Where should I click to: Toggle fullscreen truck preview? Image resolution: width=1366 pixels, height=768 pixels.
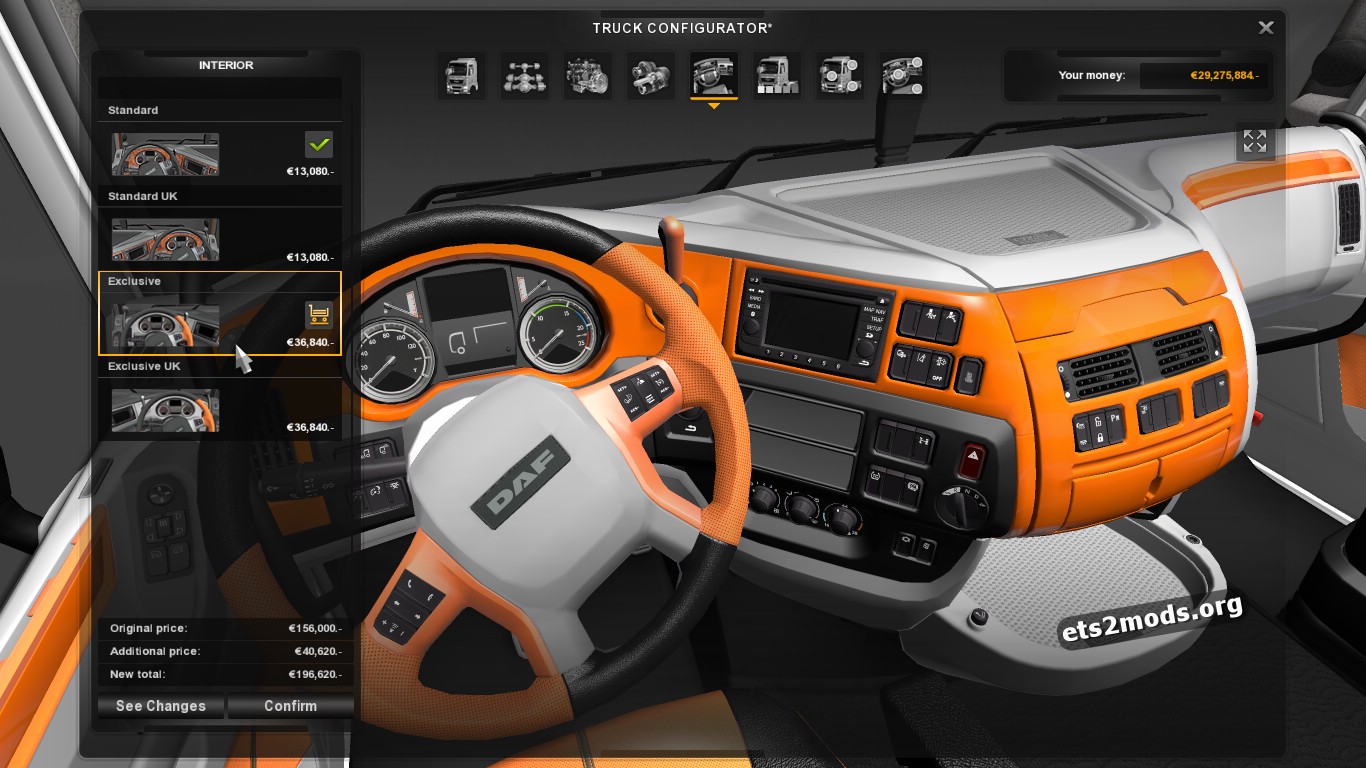click(1254, 141)
